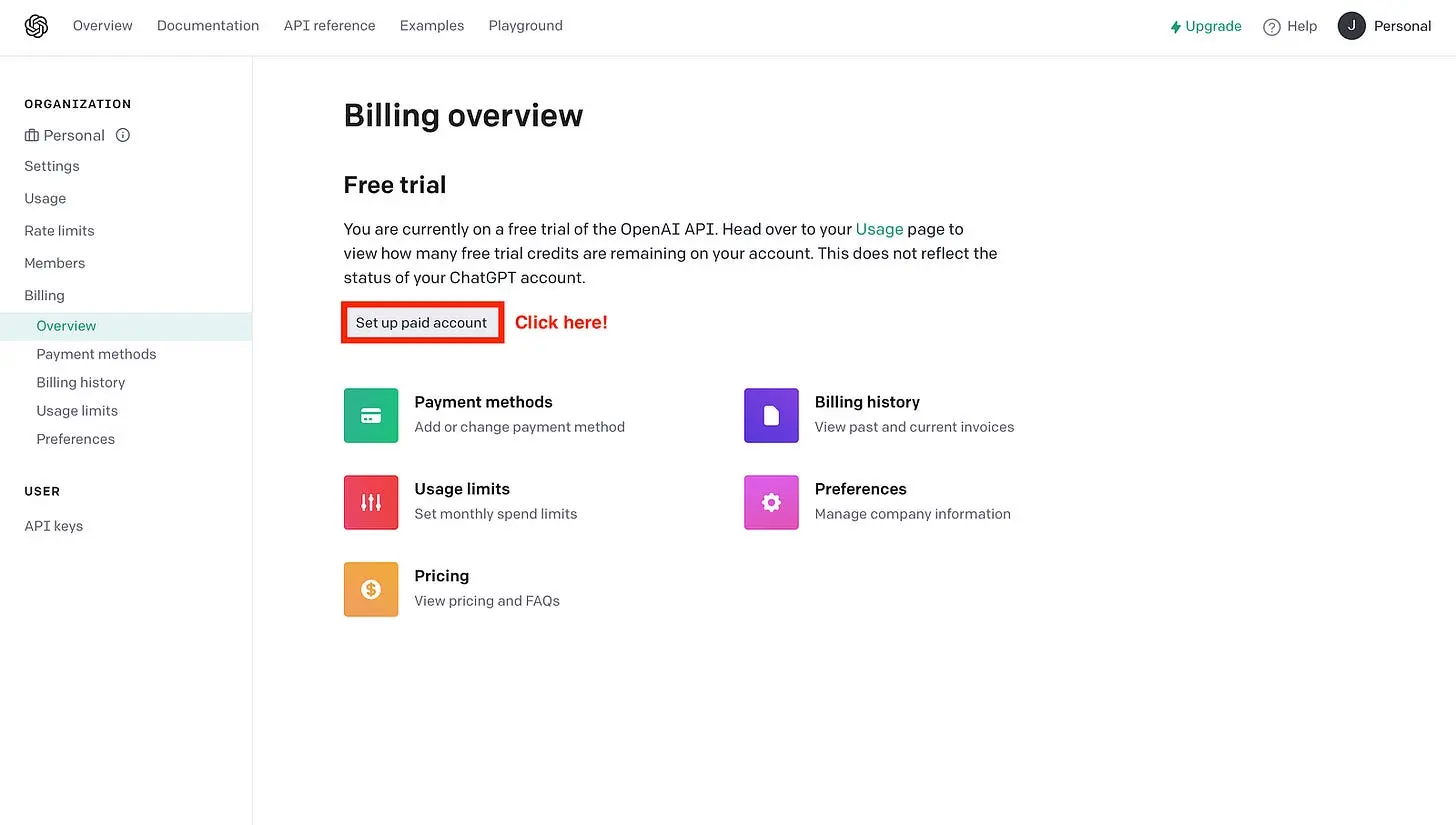Click the Usage limits card title
Image resolution: width=1456 pixels, height=825 pixels.
pos(462,489)
